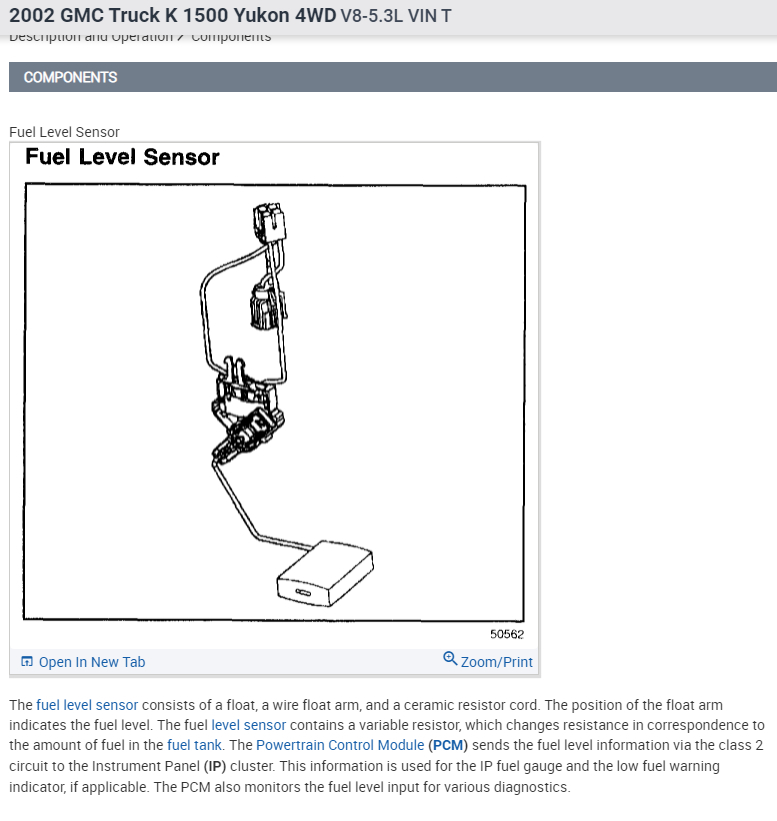This screenshot has height=821, width=777.
Task: Follow the 'fuel level sensor' hyperlink
Action: [87, 705]
